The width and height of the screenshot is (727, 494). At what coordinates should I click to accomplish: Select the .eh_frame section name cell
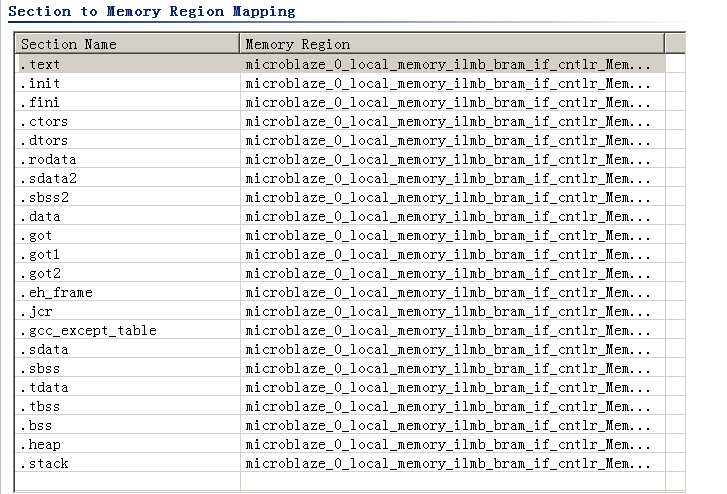click(x=128, y=292)
